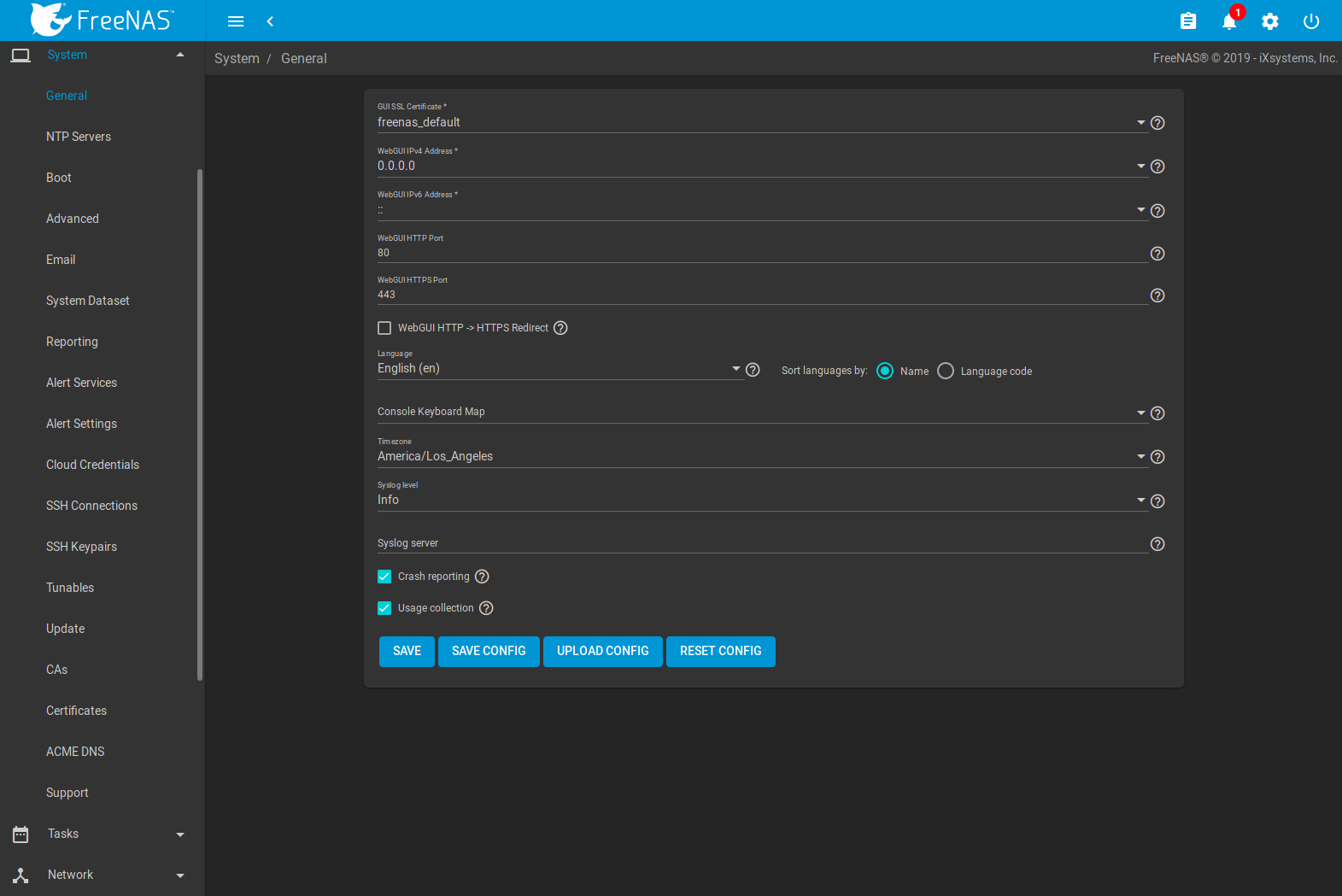Show help for WebGUI HTTP Port
The height and width of the screenshot is (896, 1342).
point(1157,254)
